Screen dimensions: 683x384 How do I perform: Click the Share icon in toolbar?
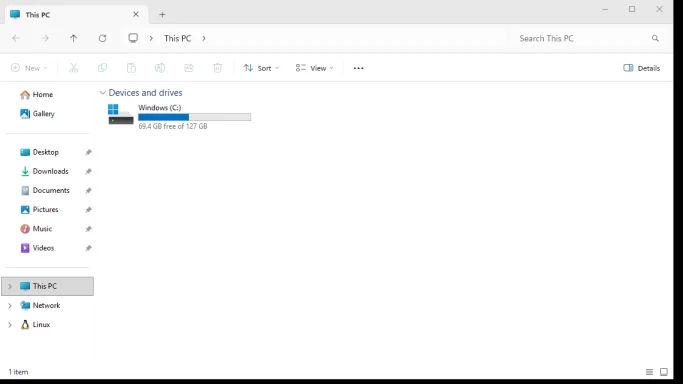point(189,68)
